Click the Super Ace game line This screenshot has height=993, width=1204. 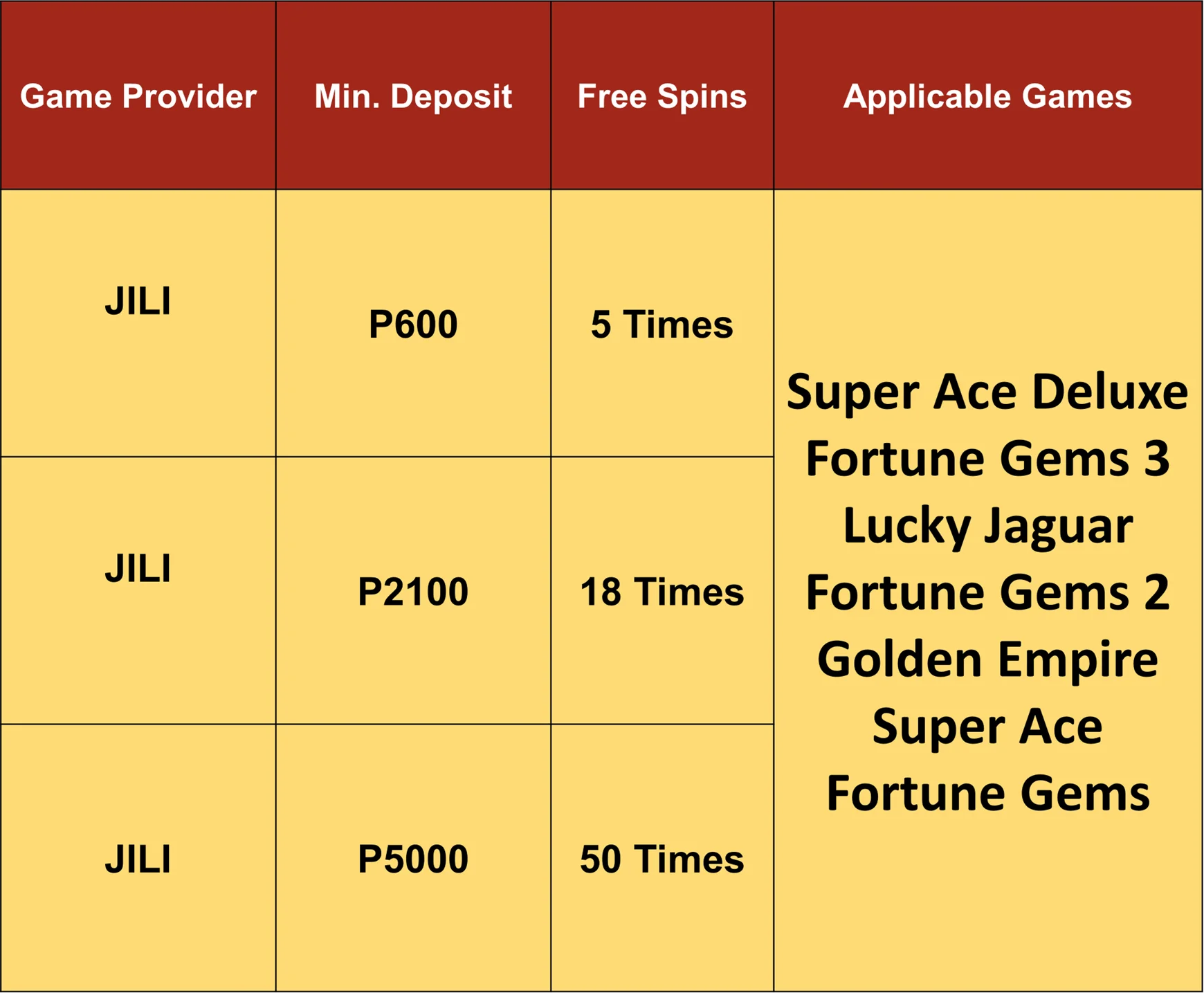pyautogui.click(x=987, y=727)
